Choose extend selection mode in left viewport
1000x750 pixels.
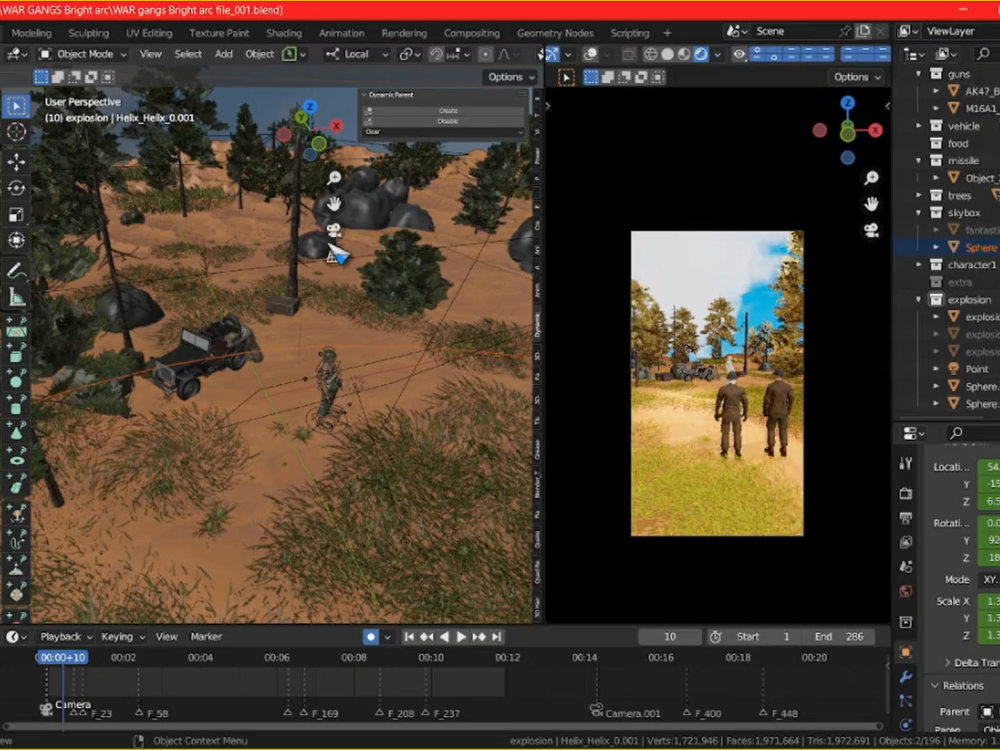57,77
